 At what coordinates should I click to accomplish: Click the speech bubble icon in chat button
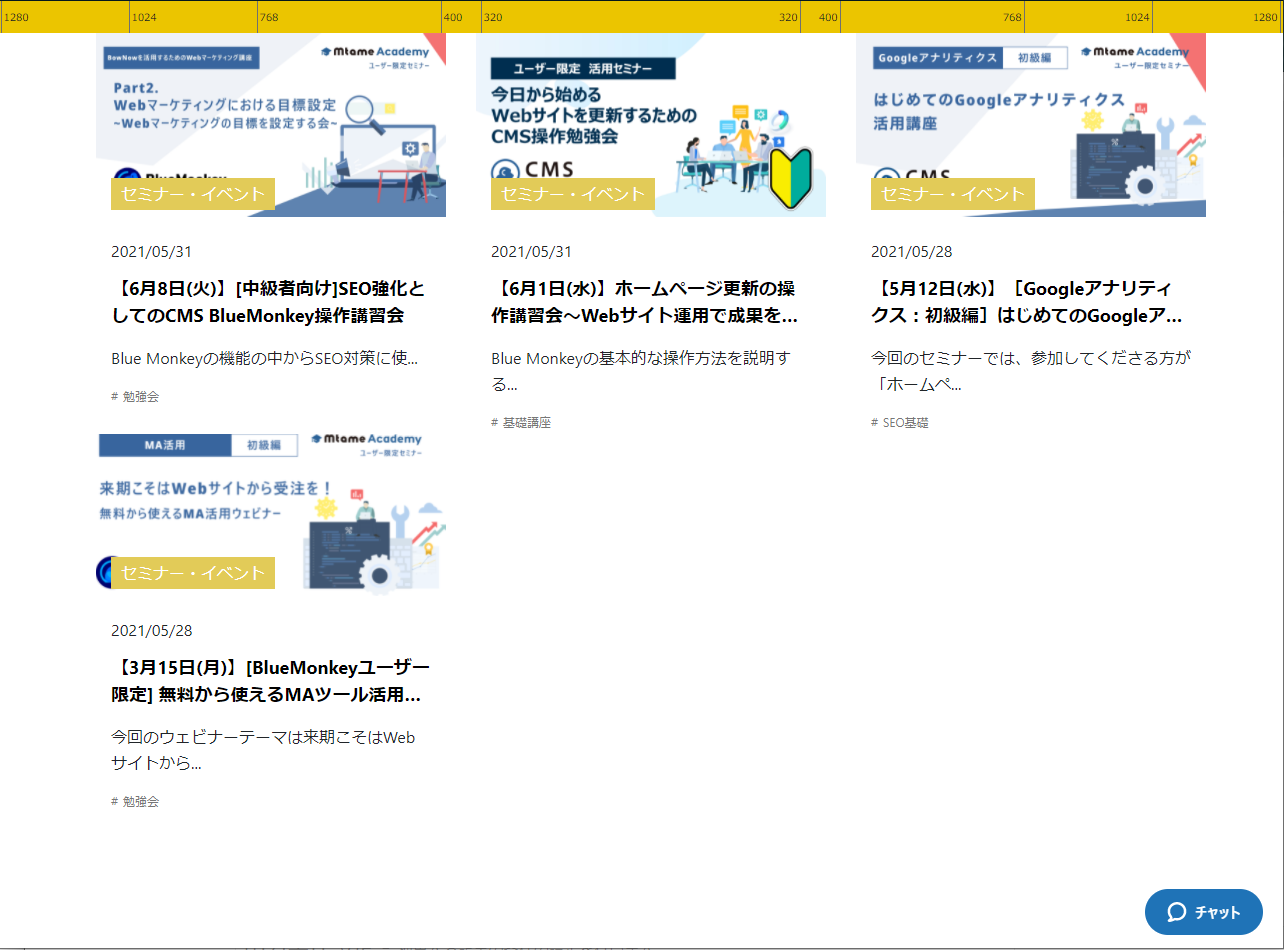click(1177, 912)
